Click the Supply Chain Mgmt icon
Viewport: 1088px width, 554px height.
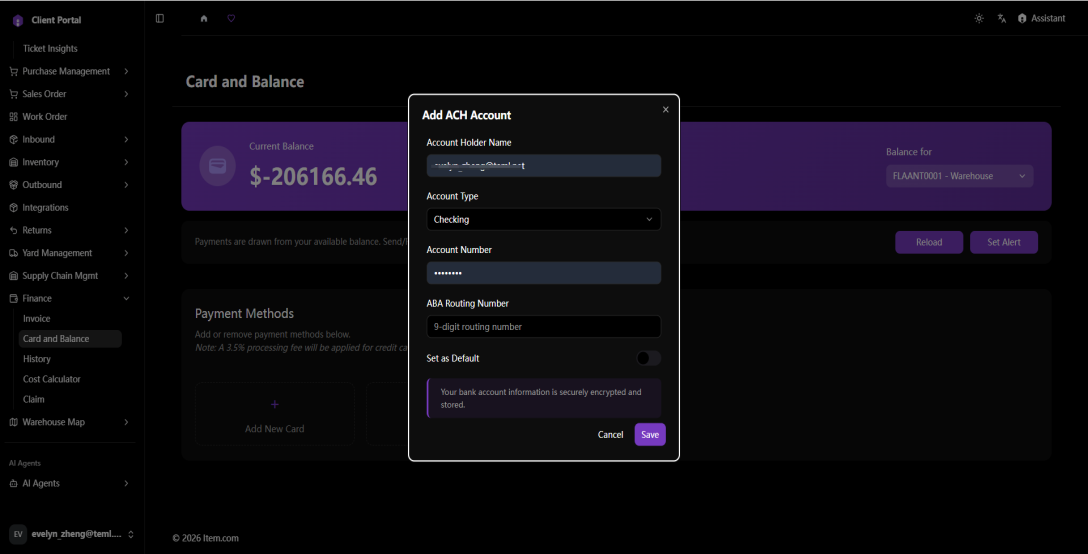pyautogui.click(x=13, y=276)
